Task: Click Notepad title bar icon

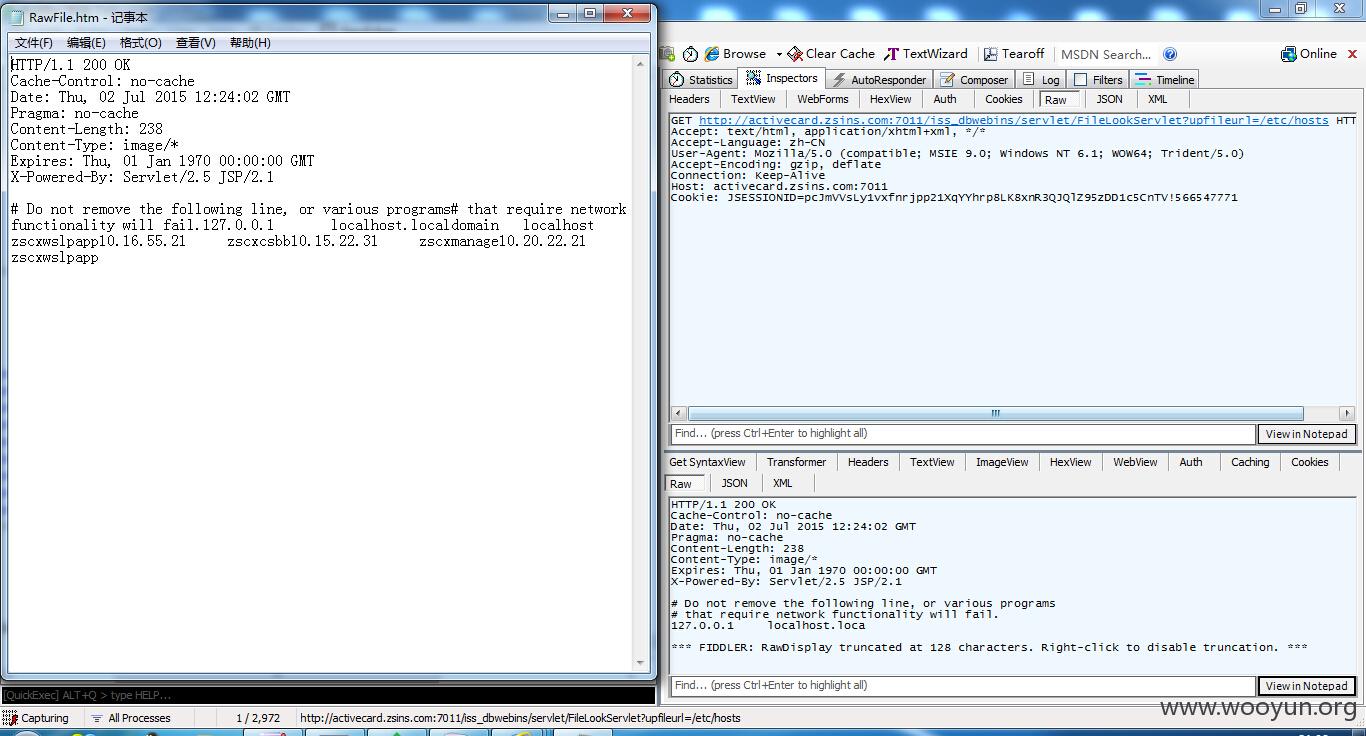Action: point(17,15)
